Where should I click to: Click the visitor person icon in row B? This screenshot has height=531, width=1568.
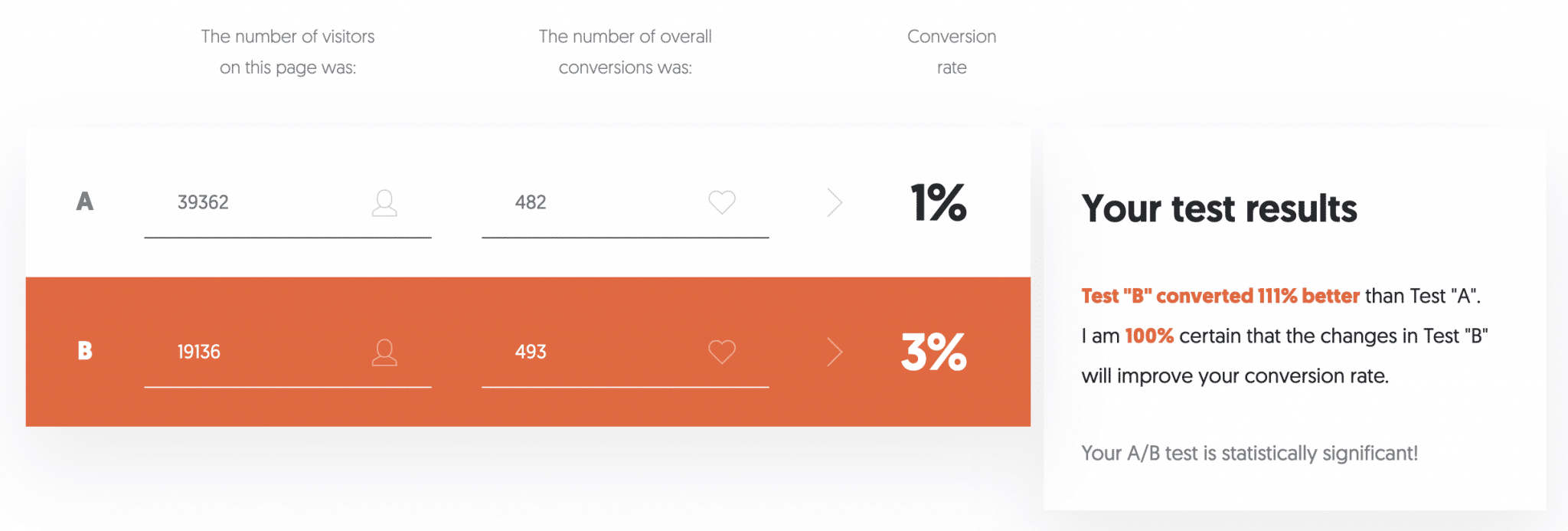click(x=384, y=352)
